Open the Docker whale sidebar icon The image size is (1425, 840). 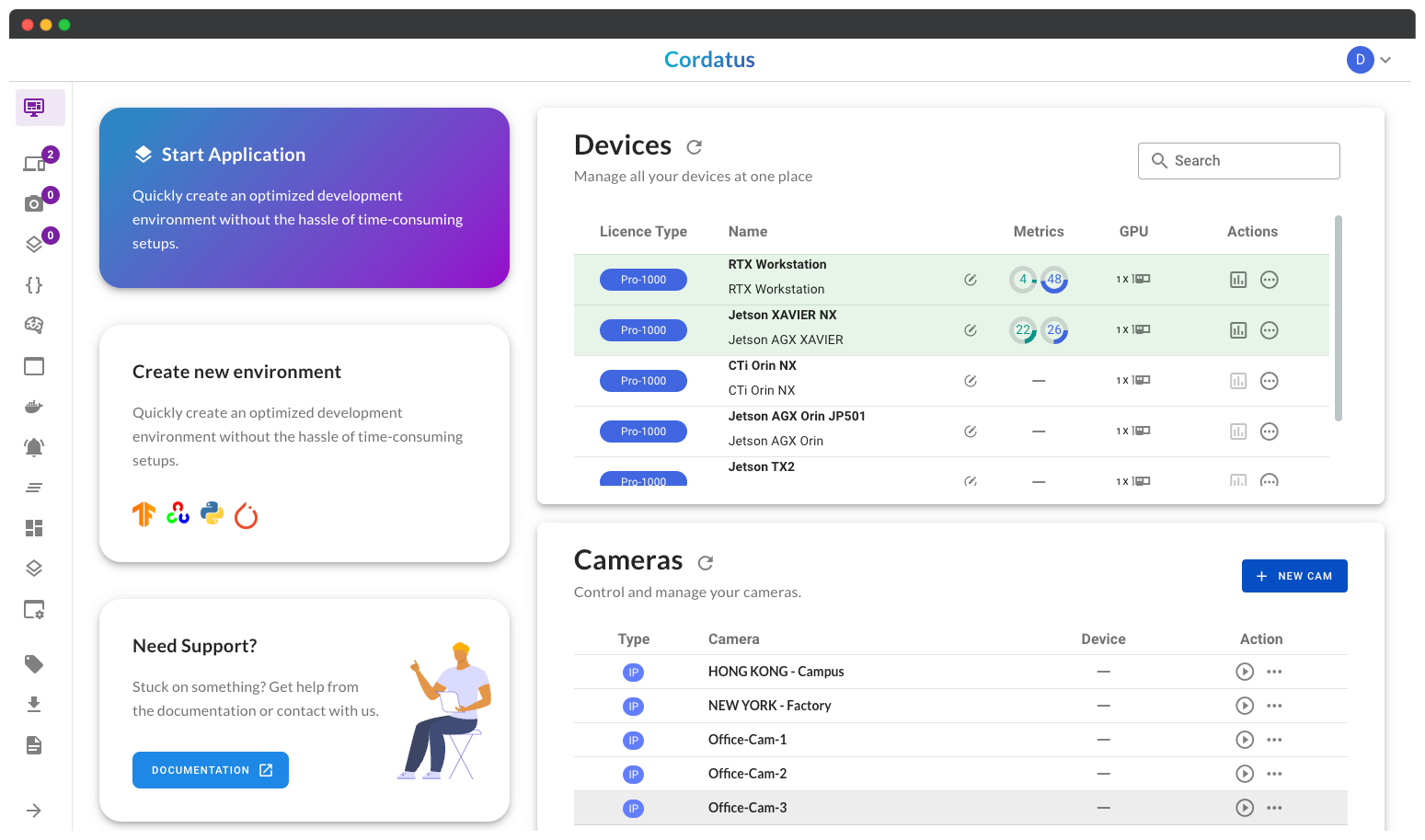34,407
